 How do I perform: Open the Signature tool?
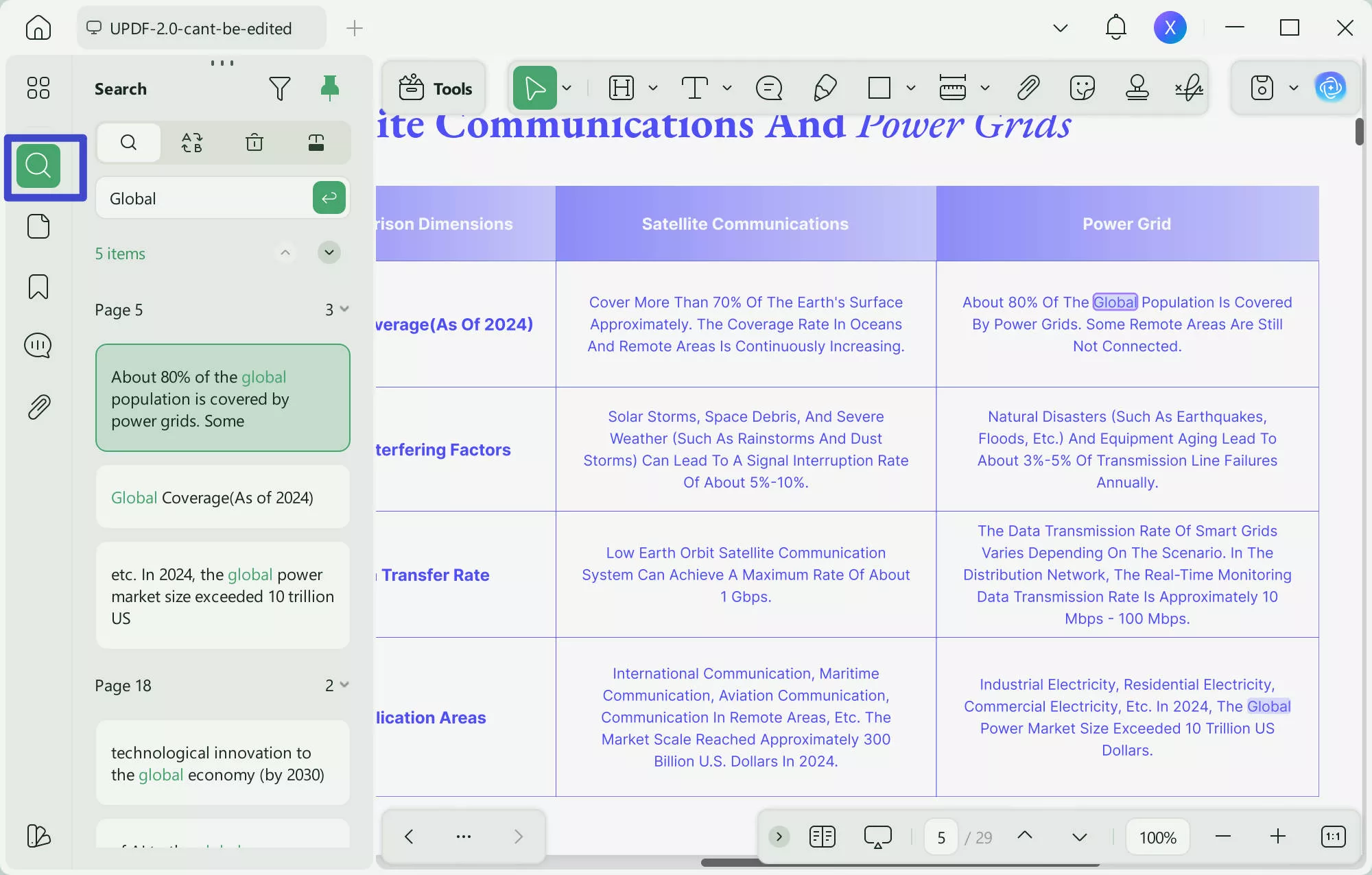[x=1188, y=88]
